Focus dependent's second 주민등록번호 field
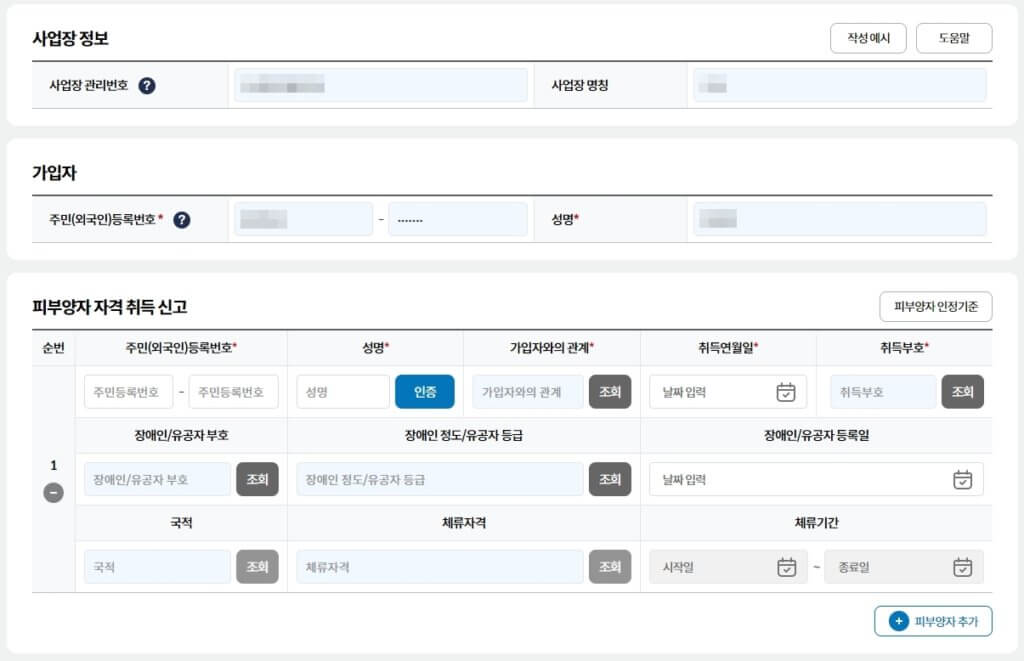This screenshot has width=1024, height=661. coord(234,392)
